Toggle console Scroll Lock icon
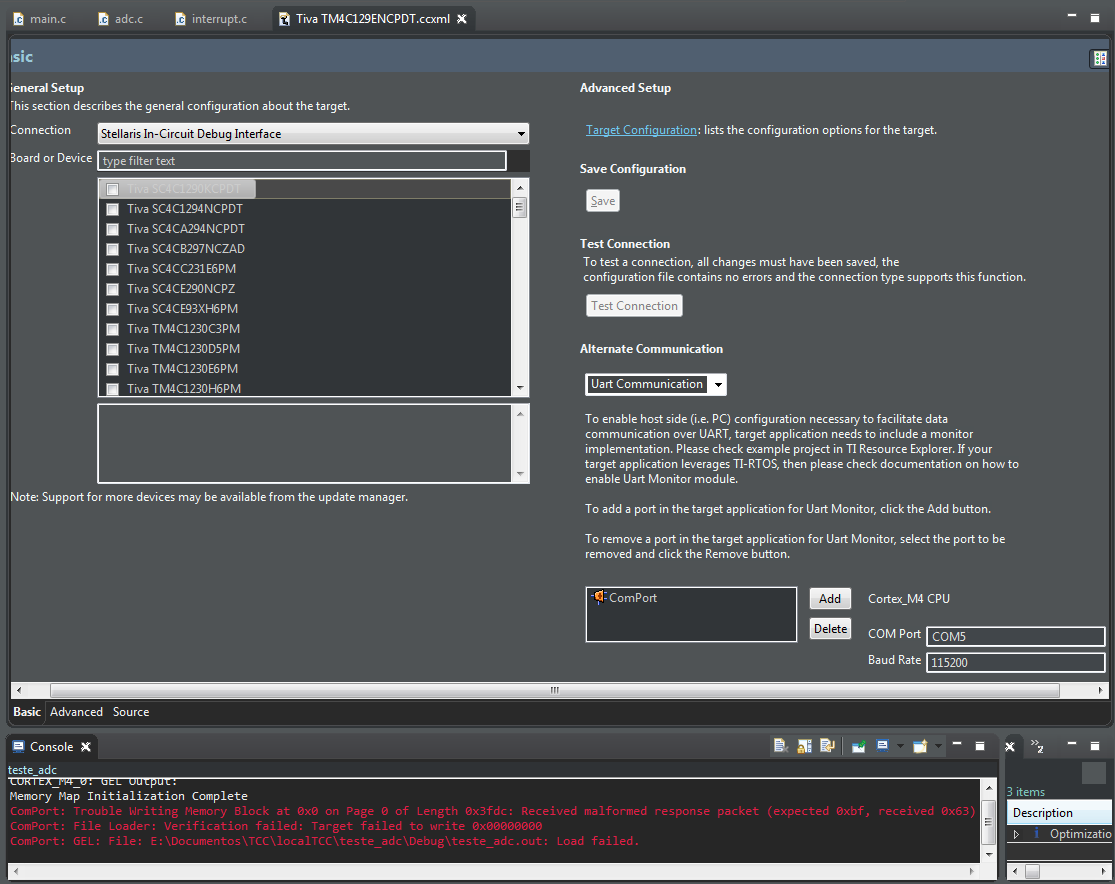This screenshot has width=1115, height=884. click(x=804, y=746)
